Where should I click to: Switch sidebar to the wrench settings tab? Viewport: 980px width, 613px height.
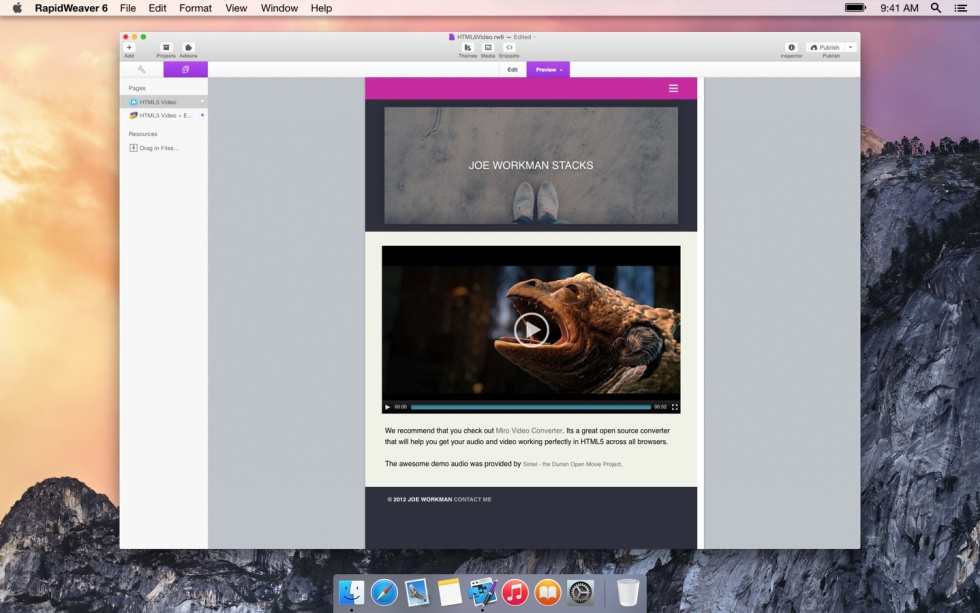coord(142,69)
